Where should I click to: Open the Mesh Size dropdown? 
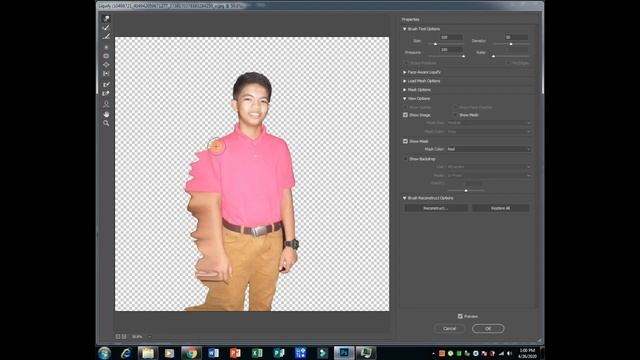point(489,123)
